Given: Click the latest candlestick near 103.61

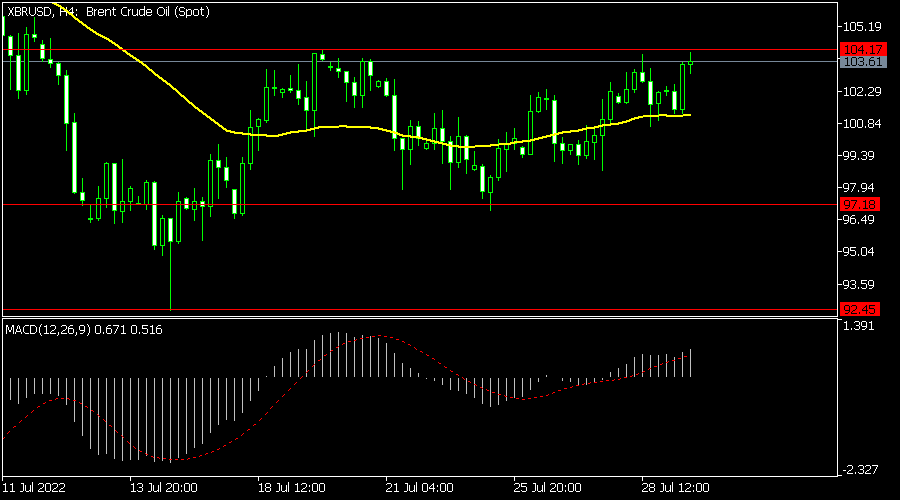Looking at the screenshot, I should tap(690, 63).
